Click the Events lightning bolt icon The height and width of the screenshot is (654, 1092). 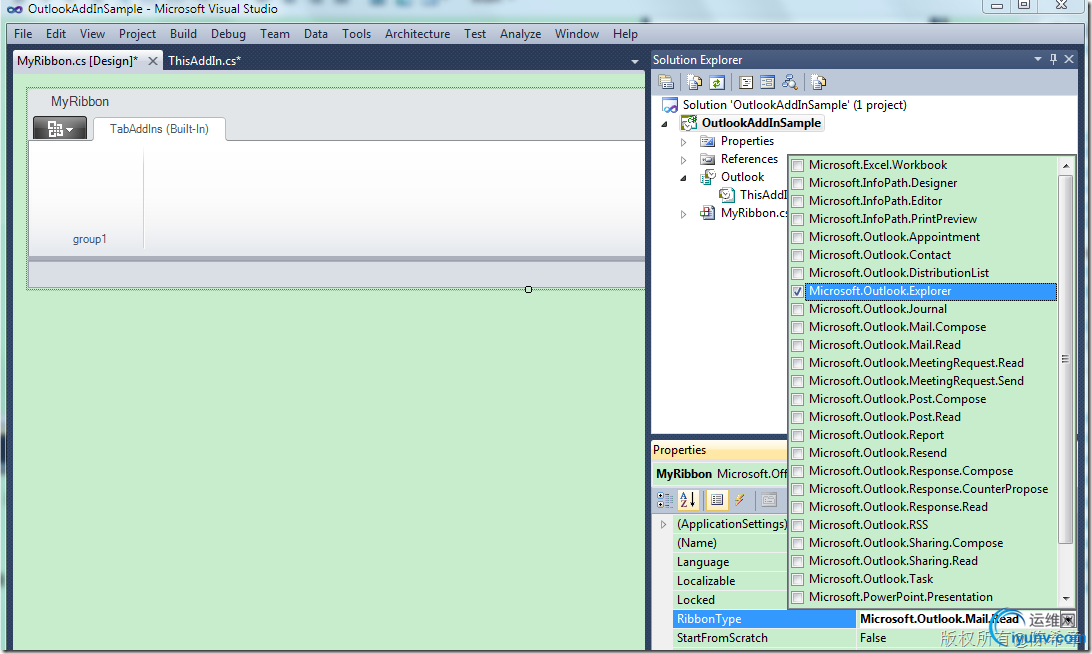740,499
